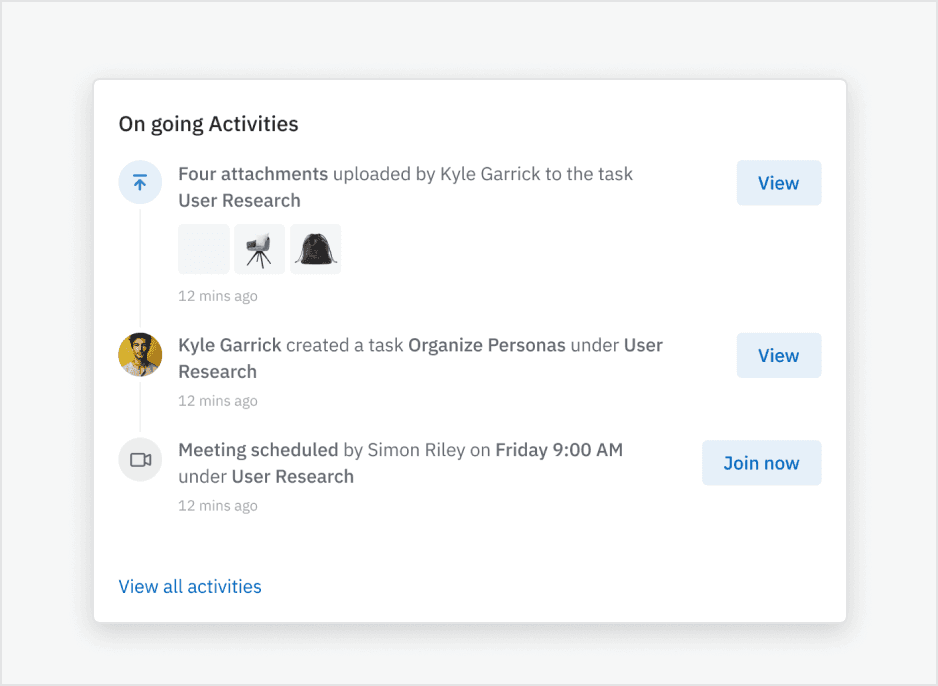Click the On going Activities heading
This screenshot has height=686, width=938.
tap(208, 124)
